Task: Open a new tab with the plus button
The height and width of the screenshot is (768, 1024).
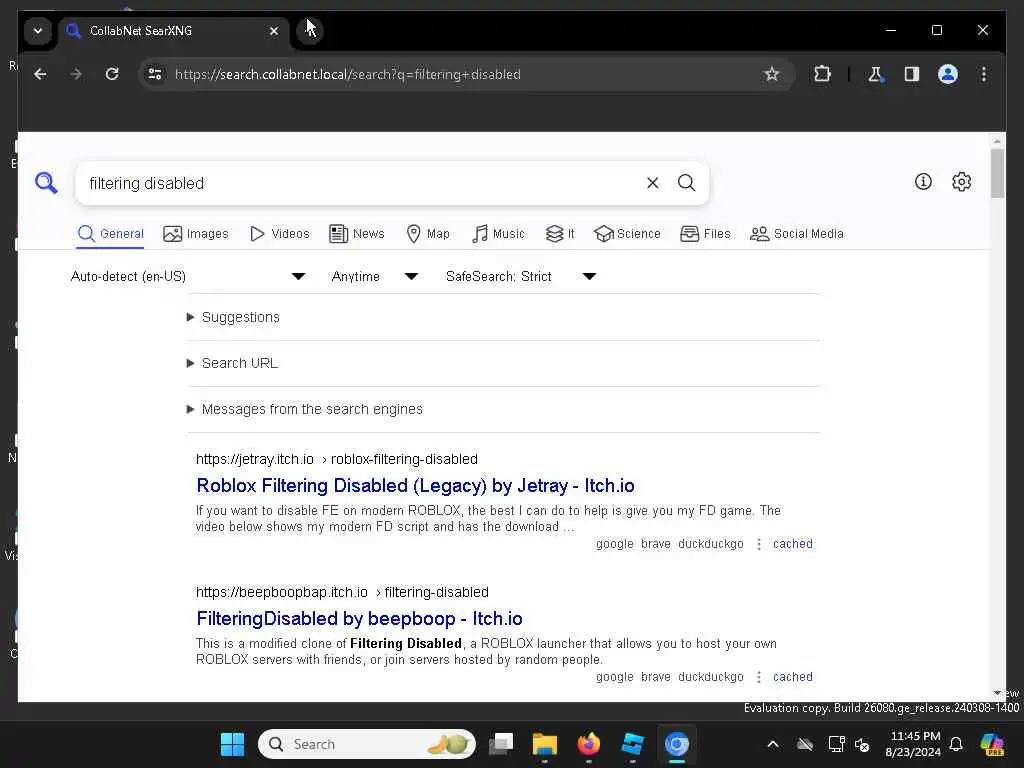Action: (x=310, y=31)
